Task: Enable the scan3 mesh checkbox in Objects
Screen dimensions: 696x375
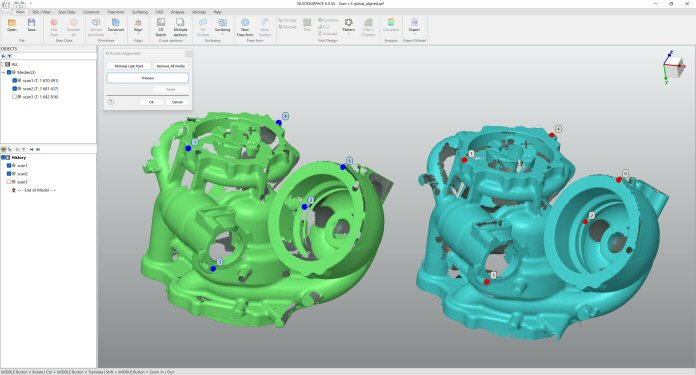Action: [x=15, y=96]
